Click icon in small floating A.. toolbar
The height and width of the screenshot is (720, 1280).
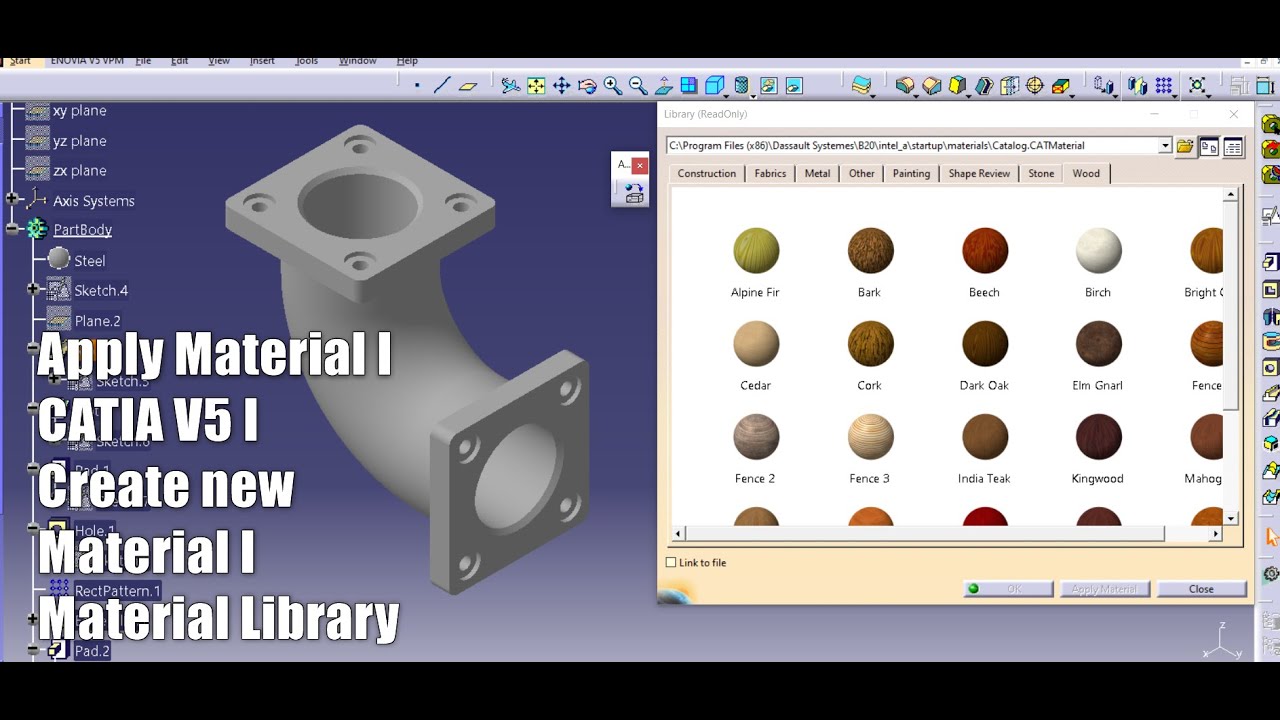tap(633, 193)
